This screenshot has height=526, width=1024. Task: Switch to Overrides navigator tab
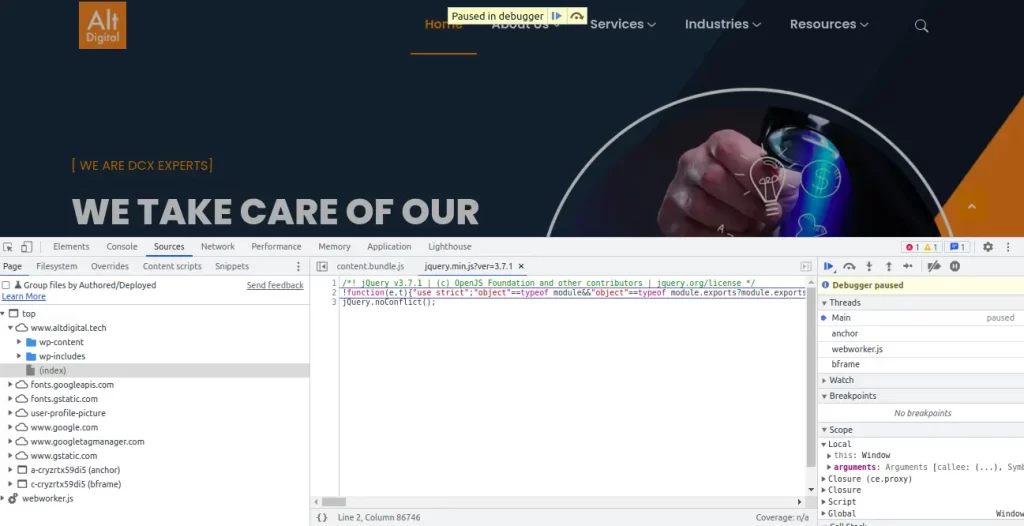click(x=110, y=267)
